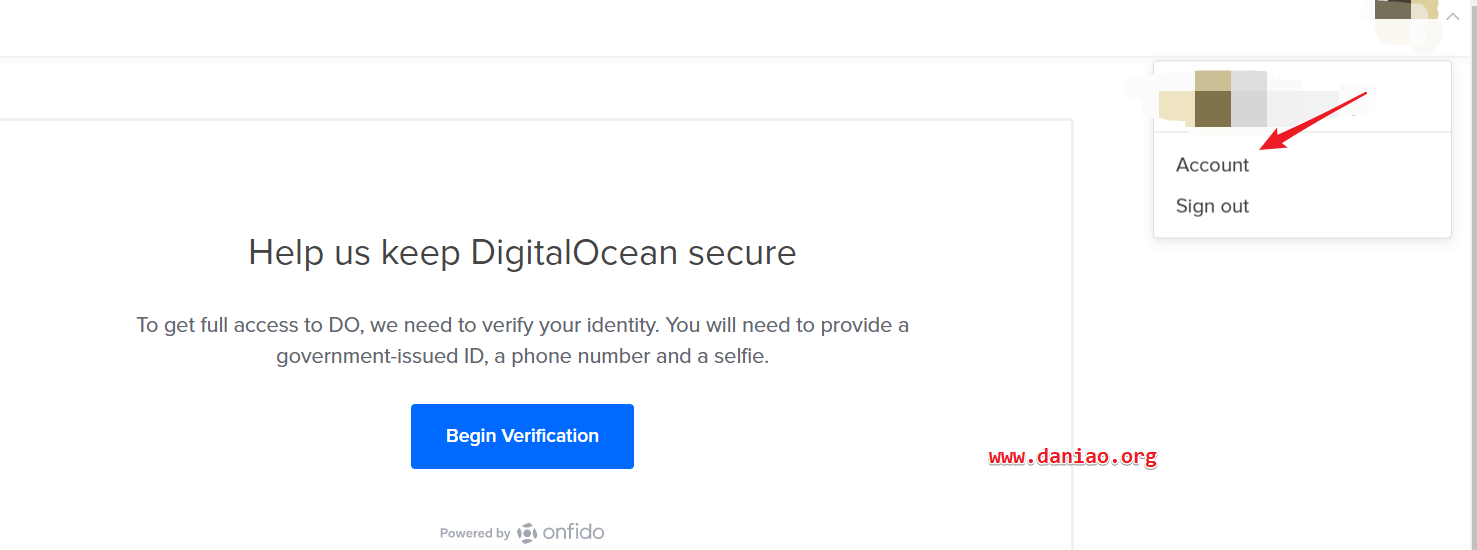This screenshot has height=550, width=1477.
Task: Click the onfido wordmark text
Action: [x=574, y=532]
